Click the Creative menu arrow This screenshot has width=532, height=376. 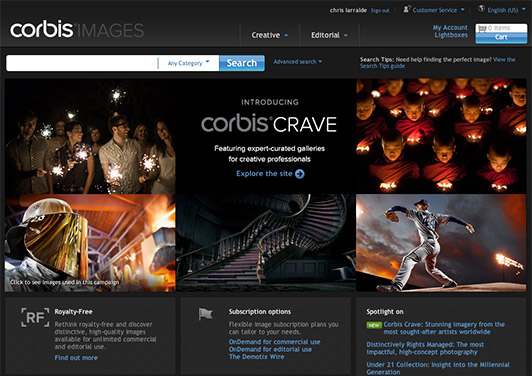286,35
